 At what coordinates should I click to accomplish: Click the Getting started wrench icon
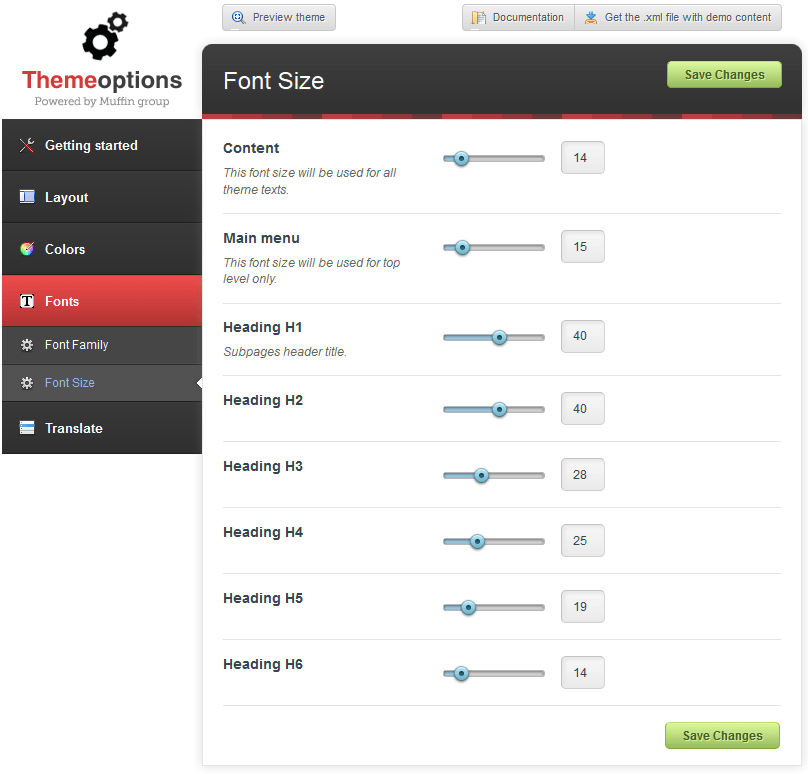pyautogui.click(x=27, y=146)
